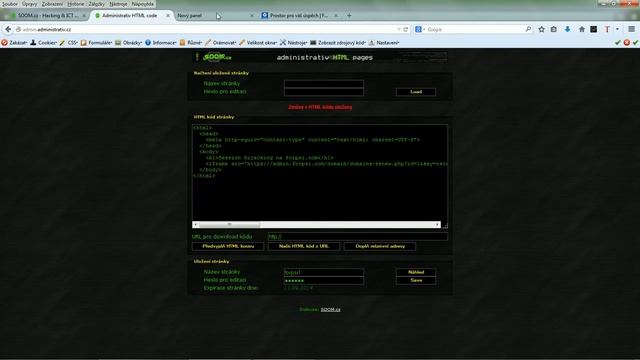This screenshot has height=360, width=640.
Task: Click the green checkmark left of red circle
Action: [x=618, y=42]
